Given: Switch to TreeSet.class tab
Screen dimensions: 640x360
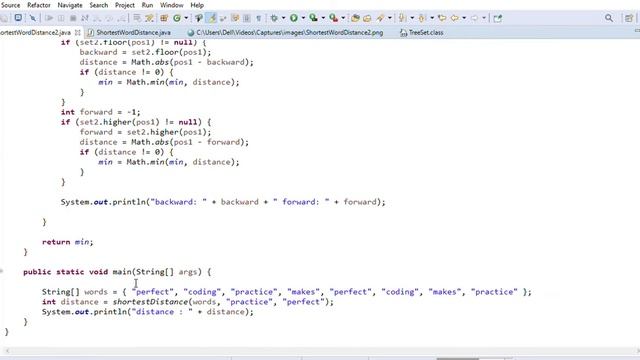Looking at the screenshot, I should click(422, 33).
